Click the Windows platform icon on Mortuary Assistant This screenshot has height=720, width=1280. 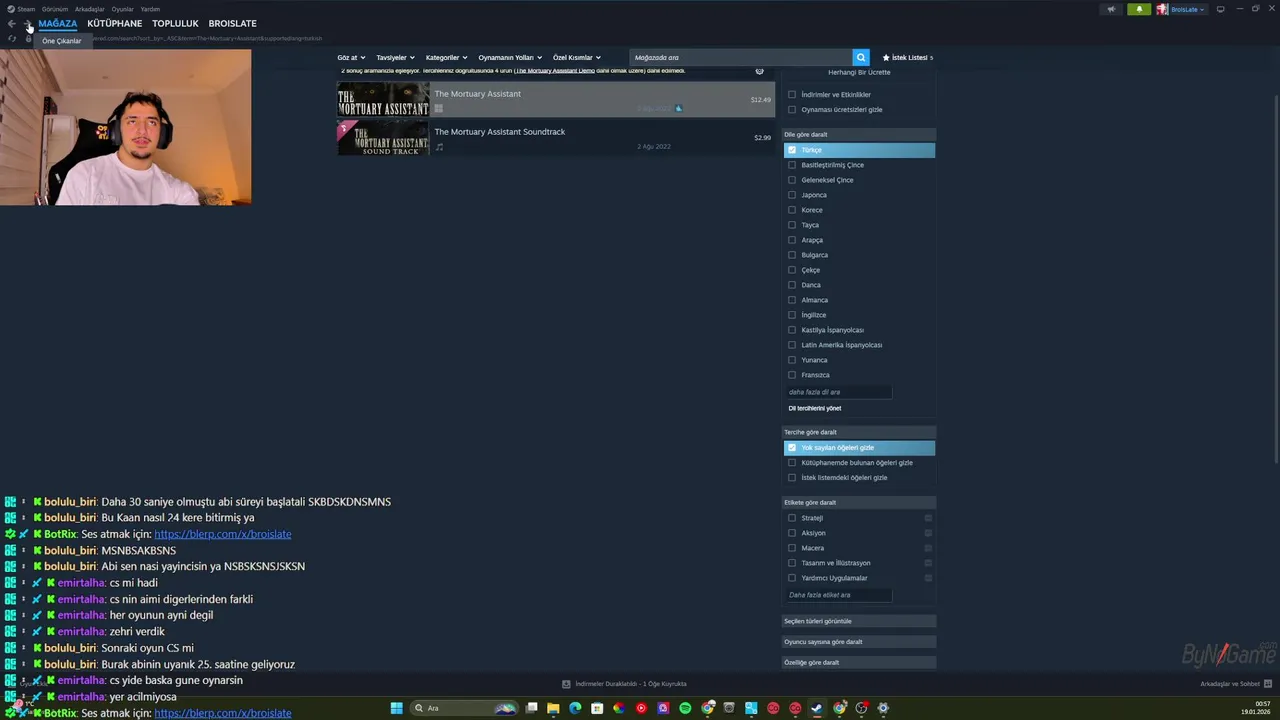[x=438, y=108]
